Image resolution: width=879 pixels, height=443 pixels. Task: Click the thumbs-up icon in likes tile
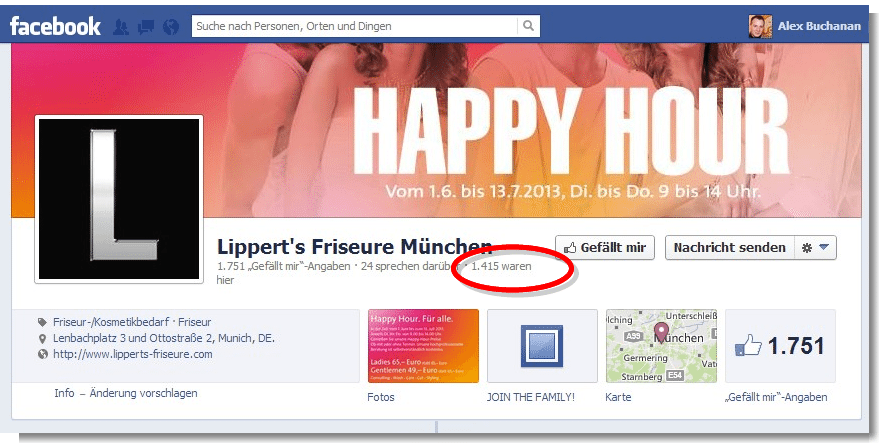click(x=748, y=346)
